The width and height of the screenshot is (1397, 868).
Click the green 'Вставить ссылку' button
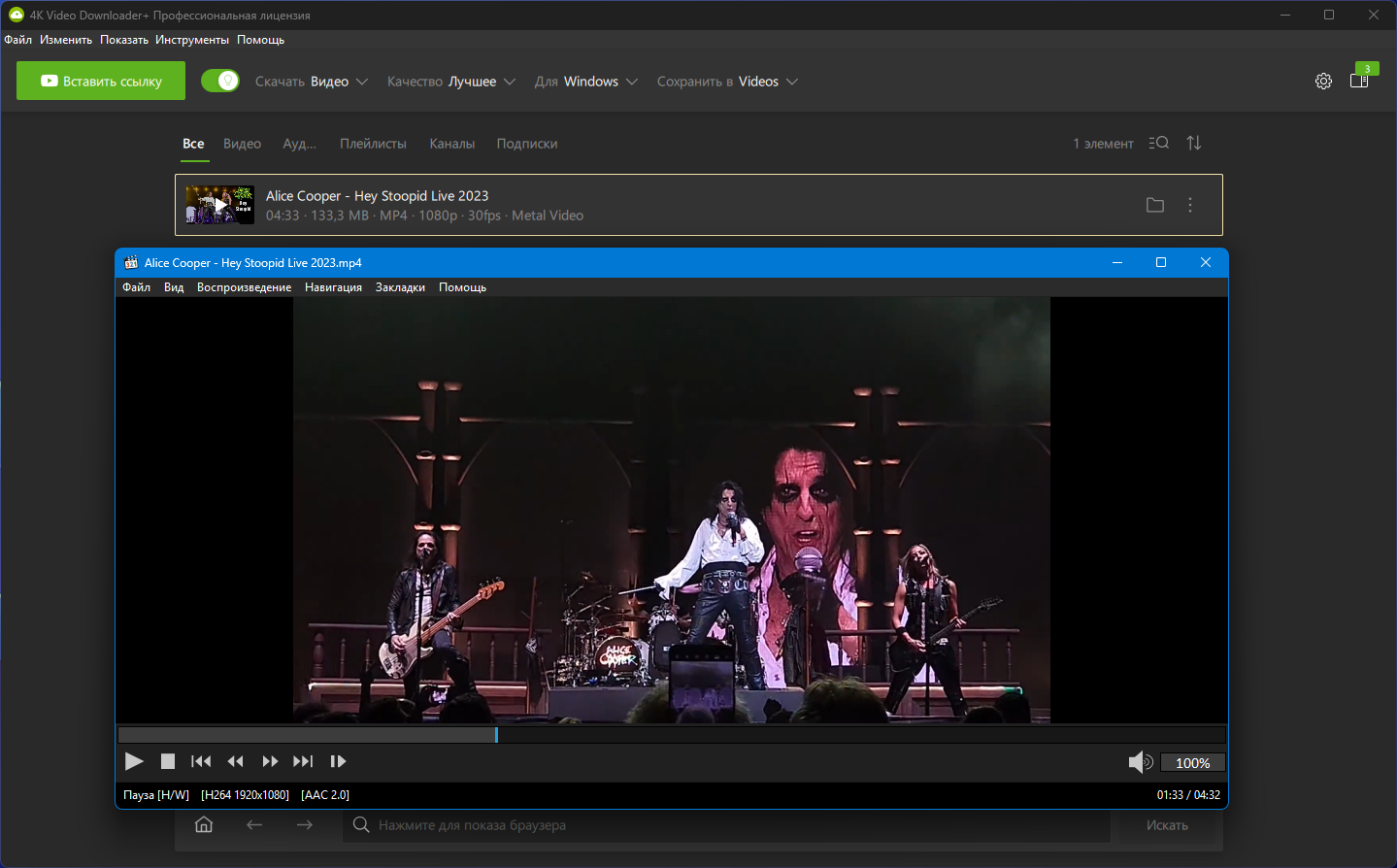pyautogui.click(x=101, y=82)
